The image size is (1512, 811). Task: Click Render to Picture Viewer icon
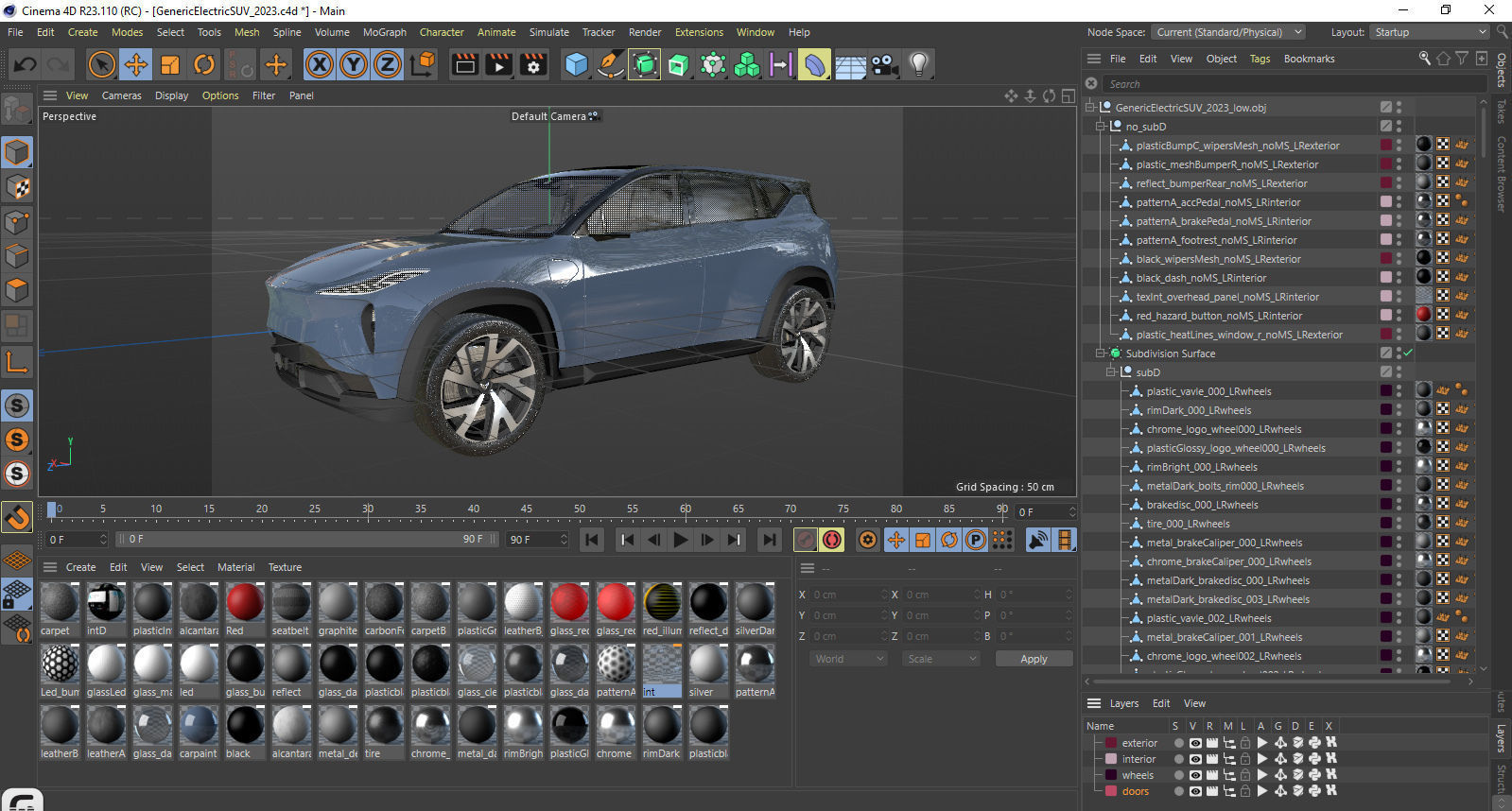click(x=499, y=64)
